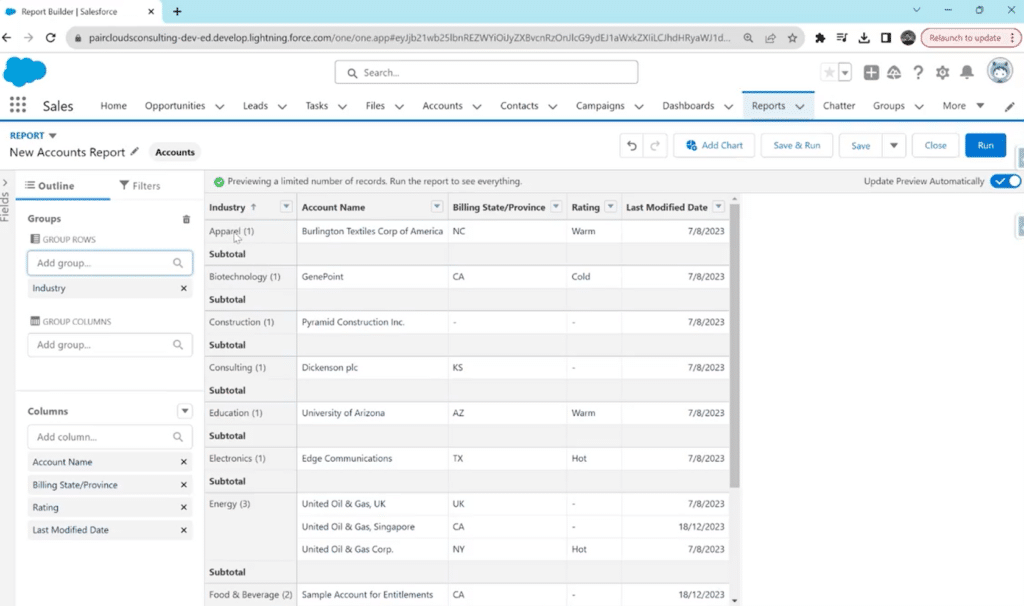Open Trailhead guidance cloud icon
Screen dimensions: 1024x606
coord(894,72)
